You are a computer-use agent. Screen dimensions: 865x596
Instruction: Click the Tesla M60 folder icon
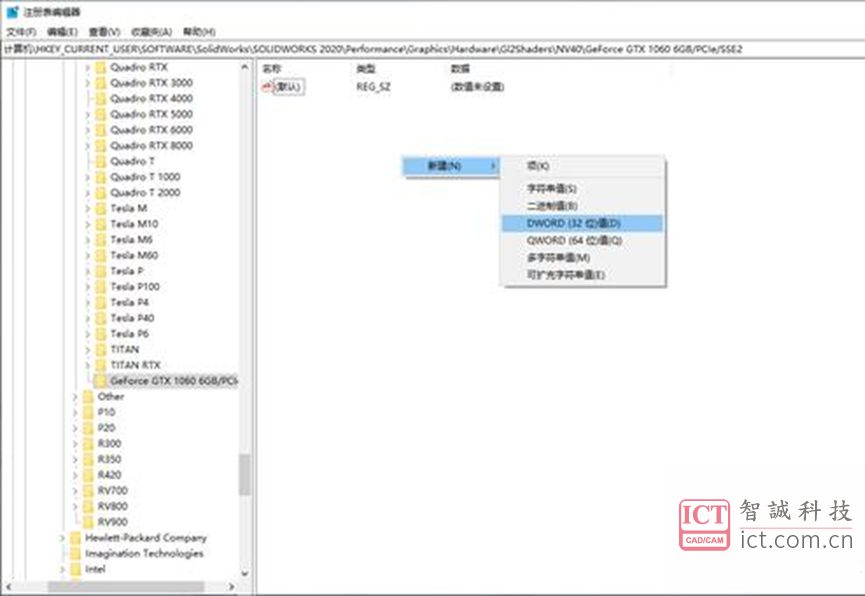coord(100,256)
